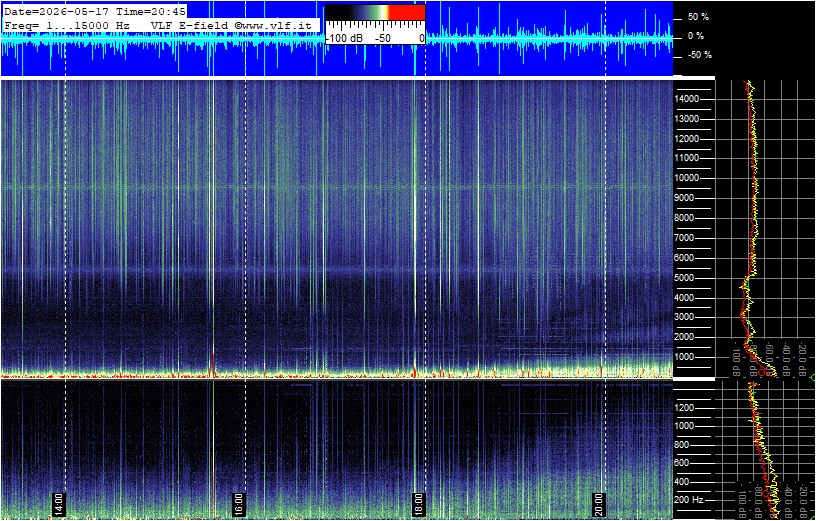Viewport: 816px width, 521px height.
Task: Click the 20:00 time marker label
Action: (599, 503)
